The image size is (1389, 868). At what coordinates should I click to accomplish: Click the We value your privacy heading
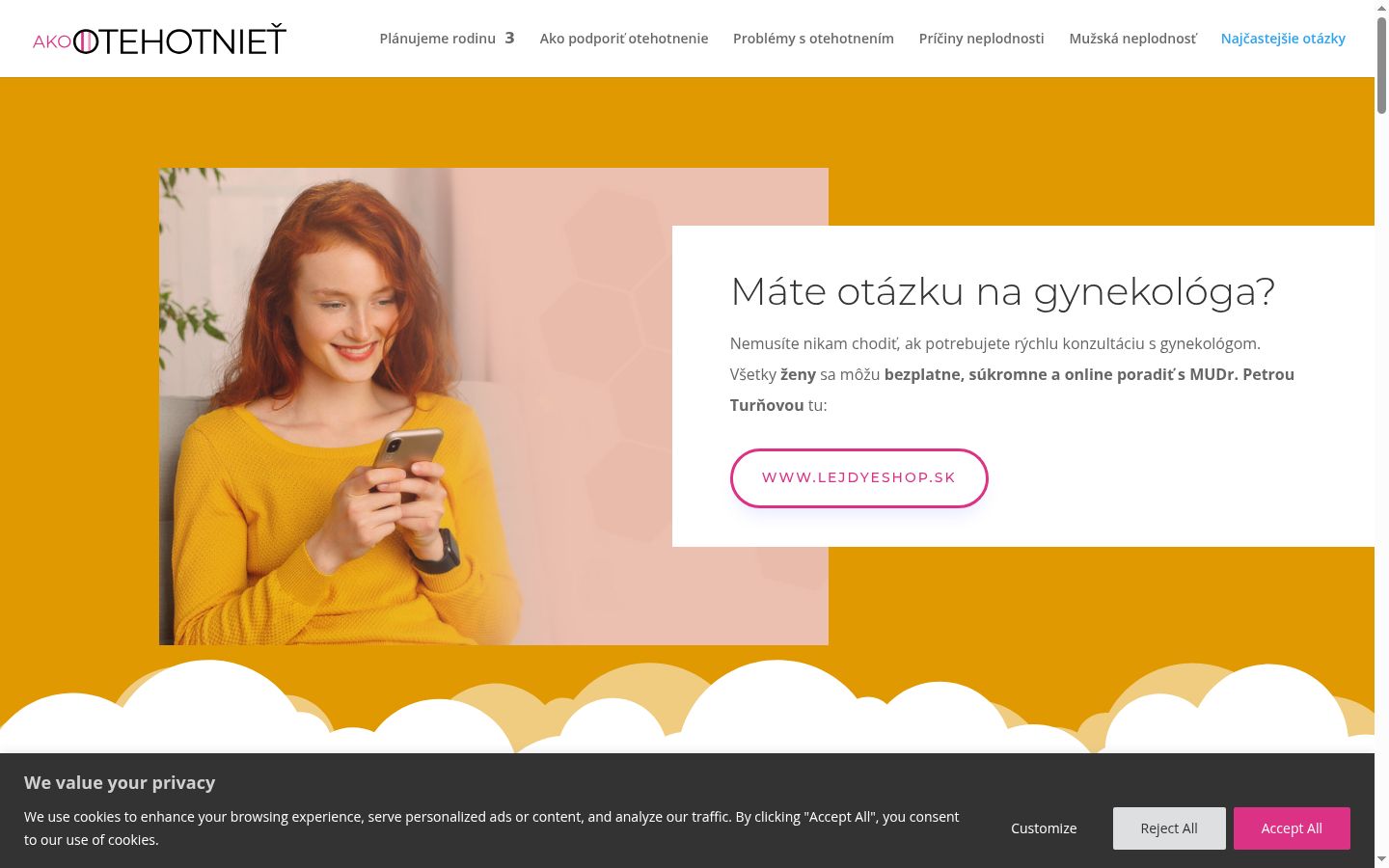tap(120, 782)
